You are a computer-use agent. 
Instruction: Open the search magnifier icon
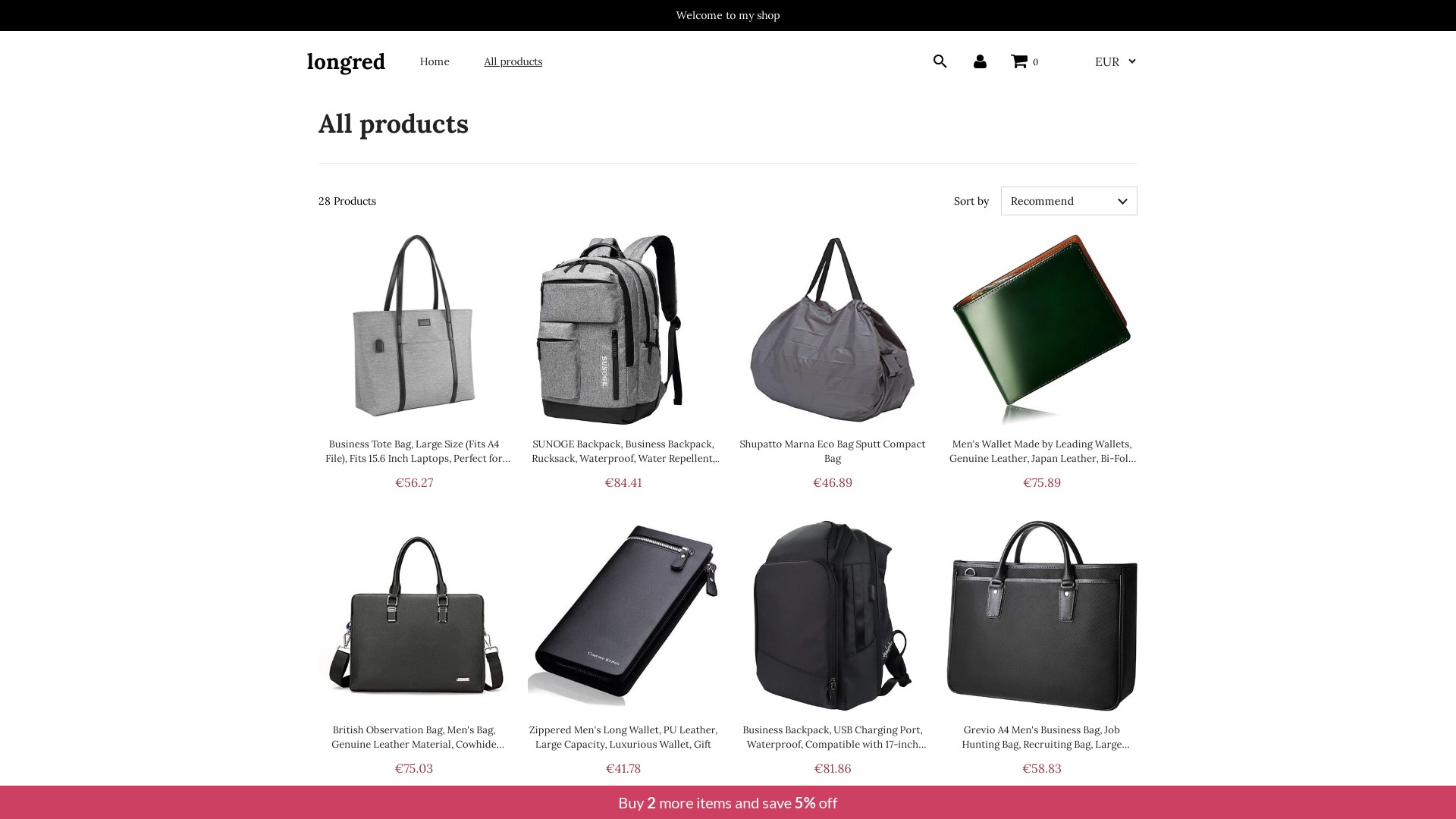pyautogui.click(x=940, y=61)
